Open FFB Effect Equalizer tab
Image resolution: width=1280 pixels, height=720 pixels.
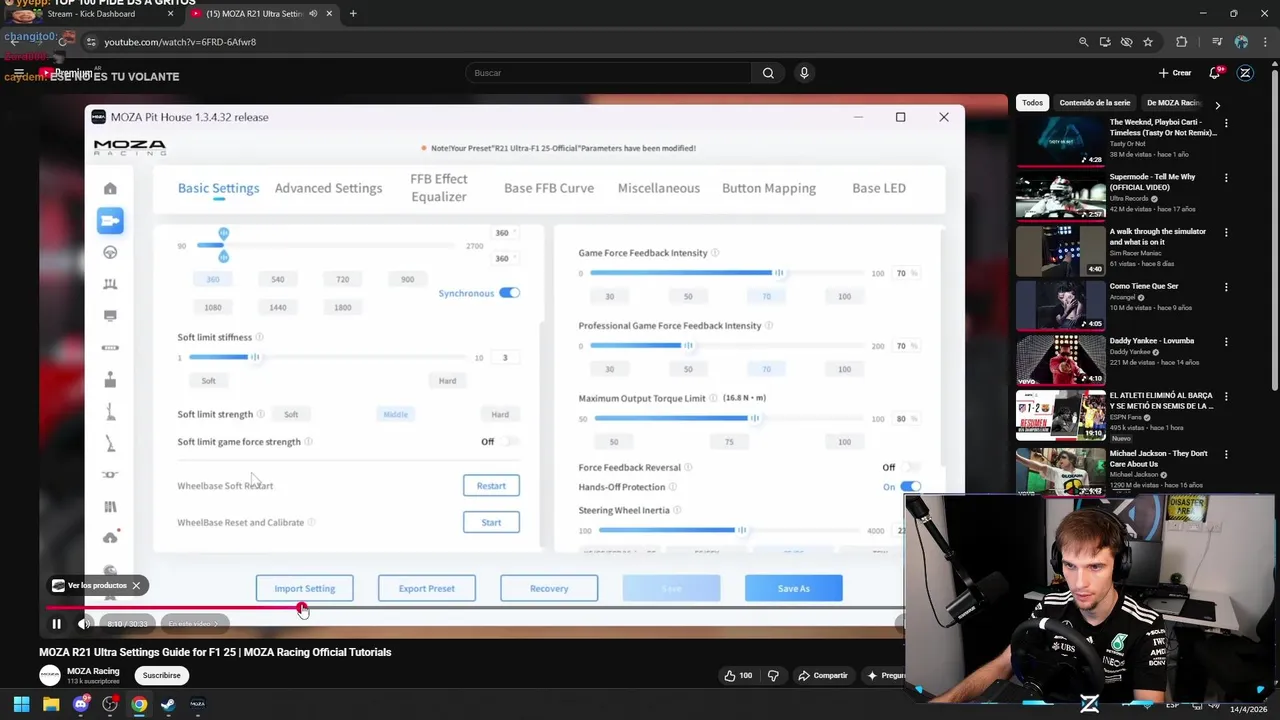point(439,188)
